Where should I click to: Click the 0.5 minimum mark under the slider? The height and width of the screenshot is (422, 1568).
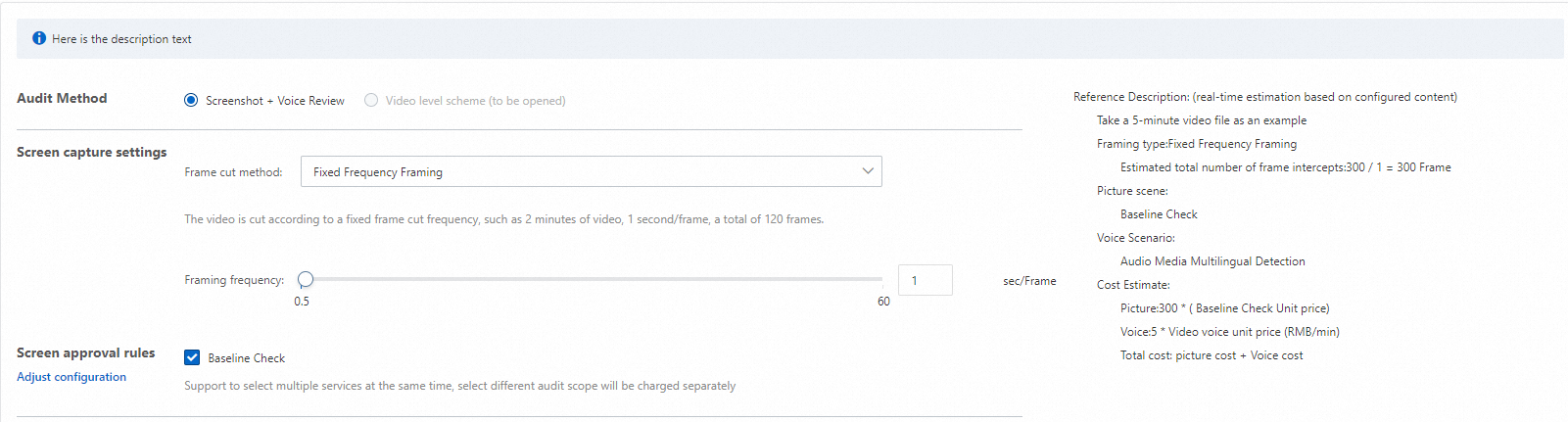pos(302,302)
